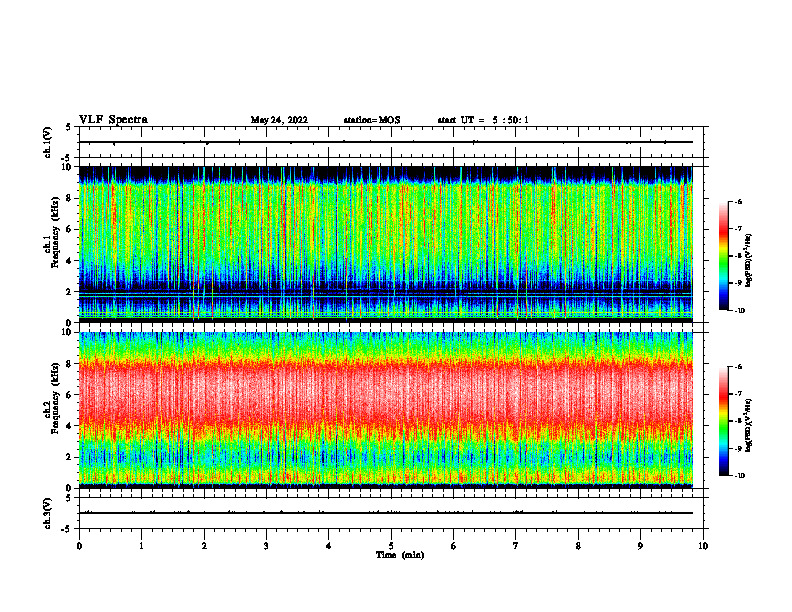Click the log(PSD) label beside ch.2 colorbar
Image resolution: width=792 pixels, height=612 pixels.
(x=749, y=425)
